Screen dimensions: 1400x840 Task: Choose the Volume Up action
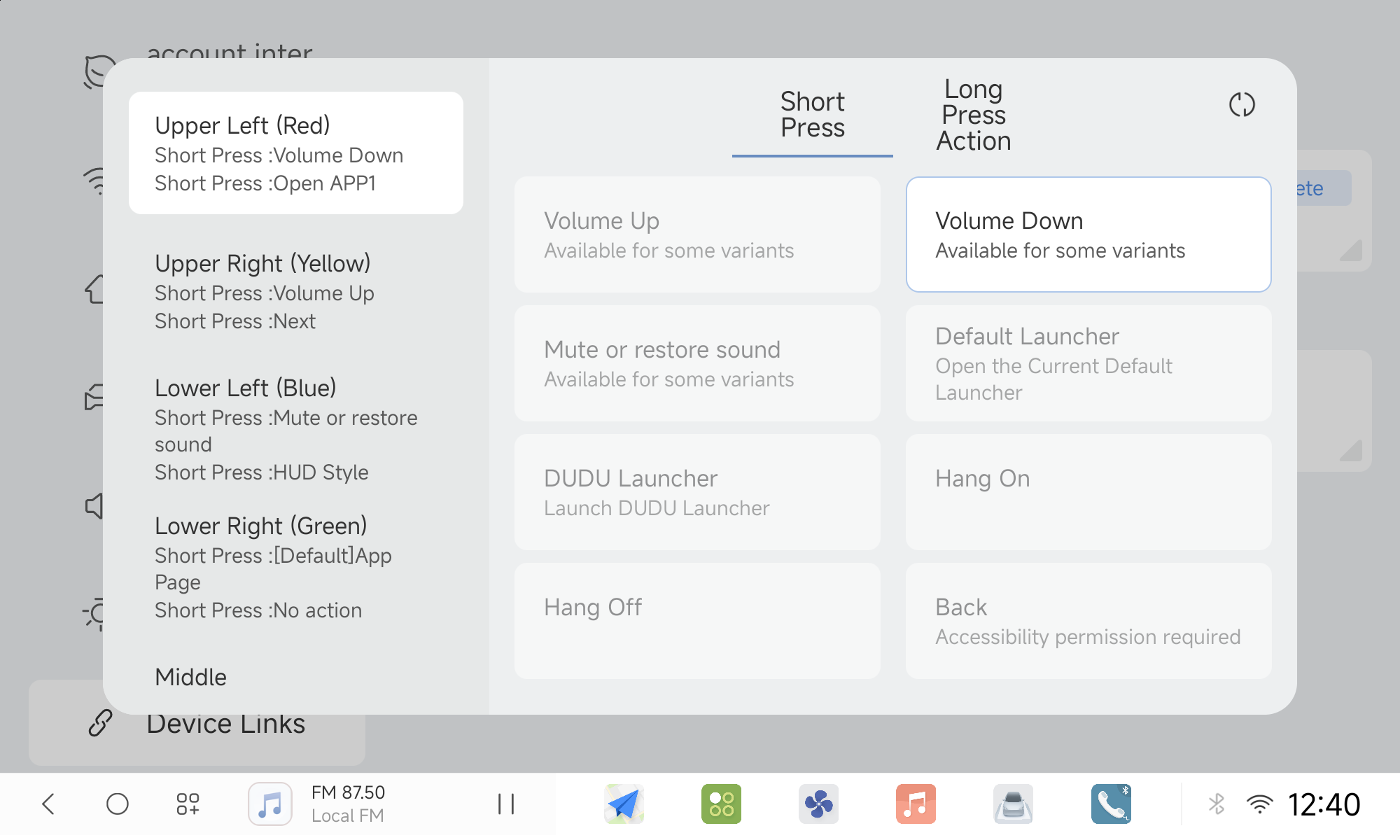click(696, 234)
